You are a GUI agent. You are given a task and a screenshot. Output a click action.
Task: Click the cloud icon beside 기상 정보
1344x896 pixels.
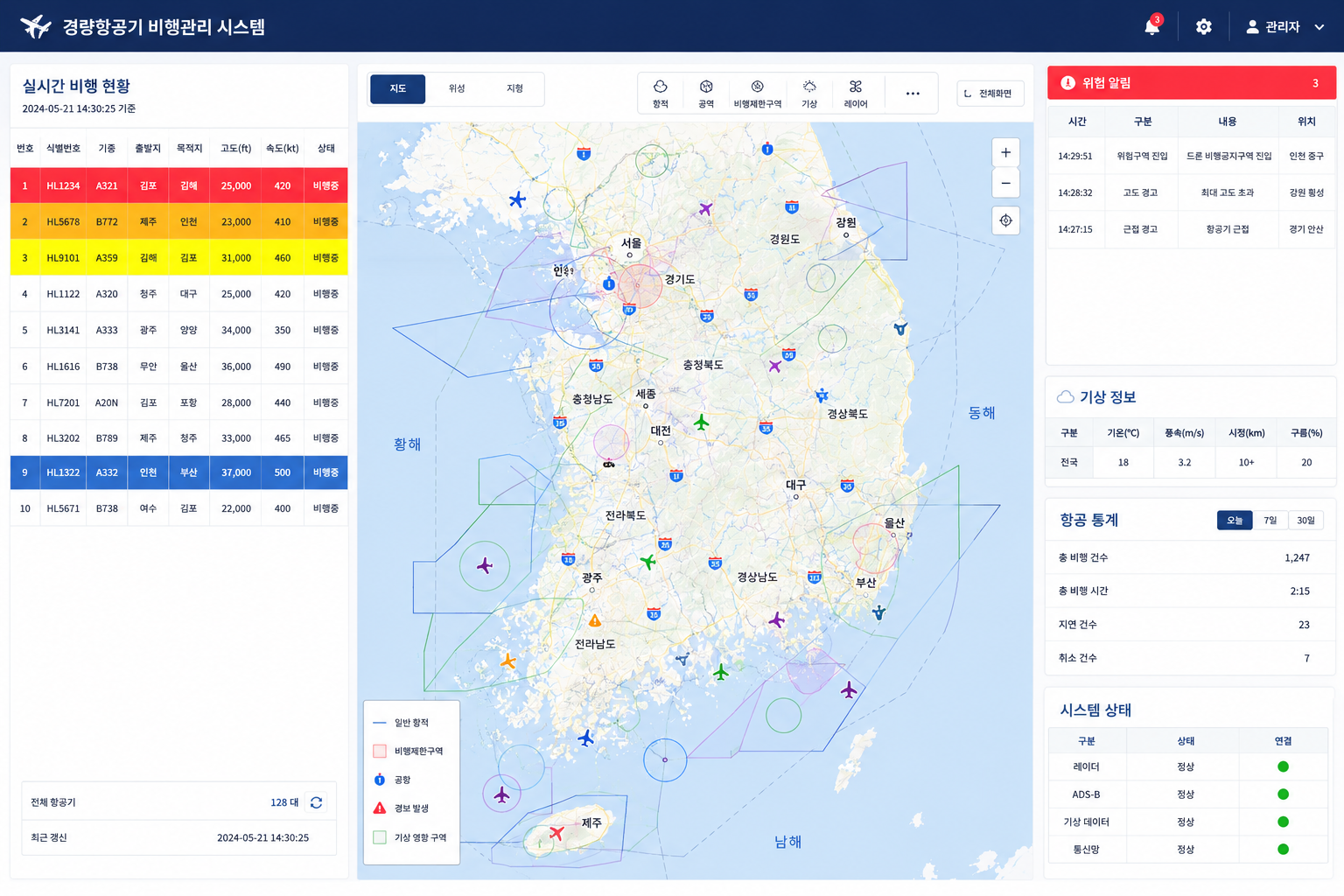click(x=1065, y=397)
